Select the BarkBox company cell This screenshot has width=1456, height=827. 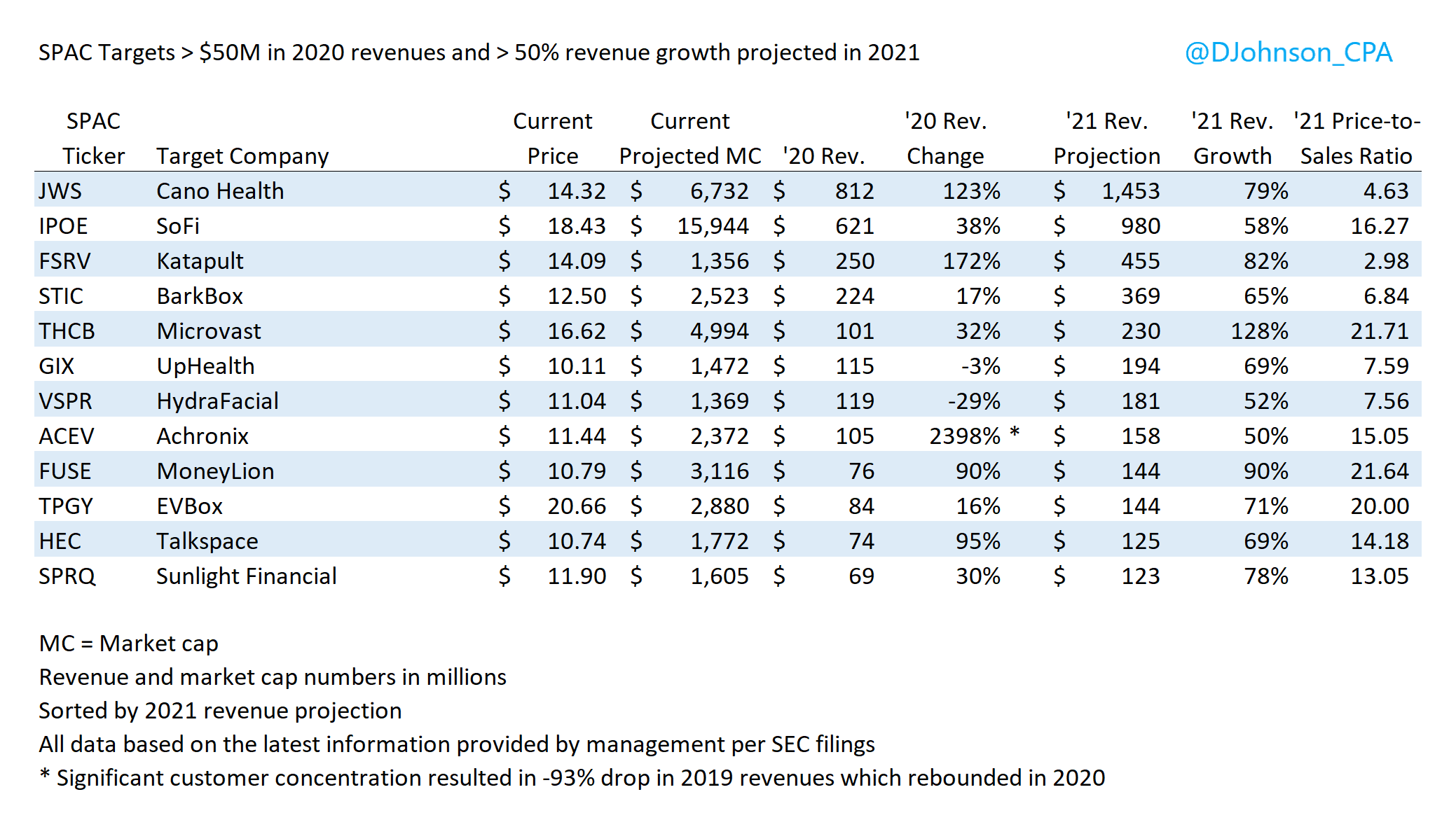point(200,296)
